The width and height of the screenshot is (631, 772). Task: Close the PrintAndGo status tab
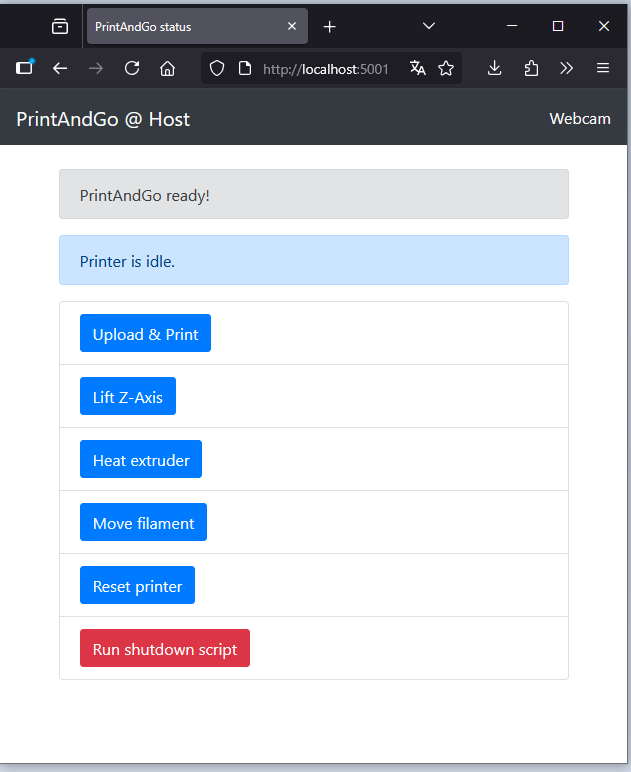292,26
